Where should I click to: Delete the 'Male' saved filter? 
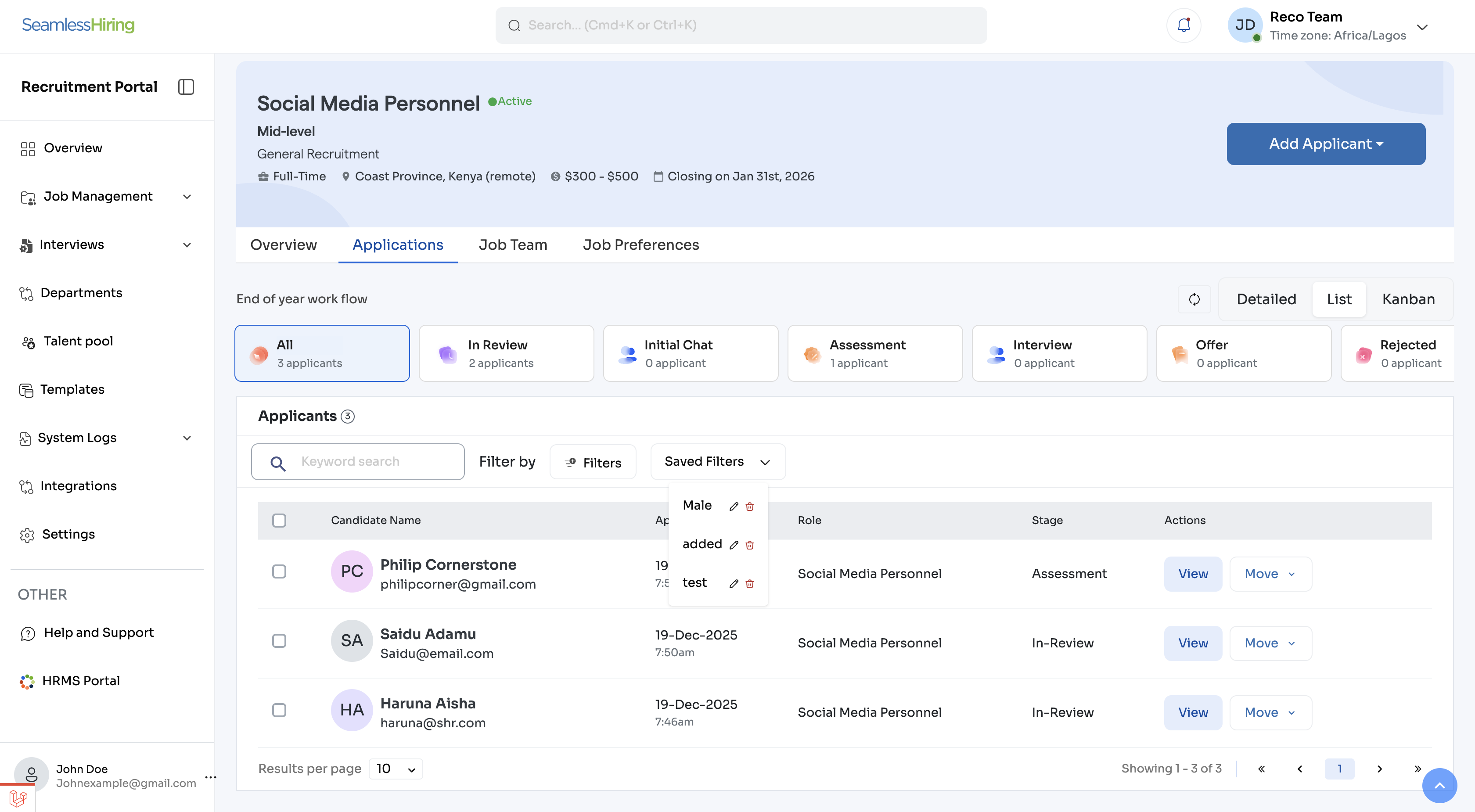[x=749, y=506]
